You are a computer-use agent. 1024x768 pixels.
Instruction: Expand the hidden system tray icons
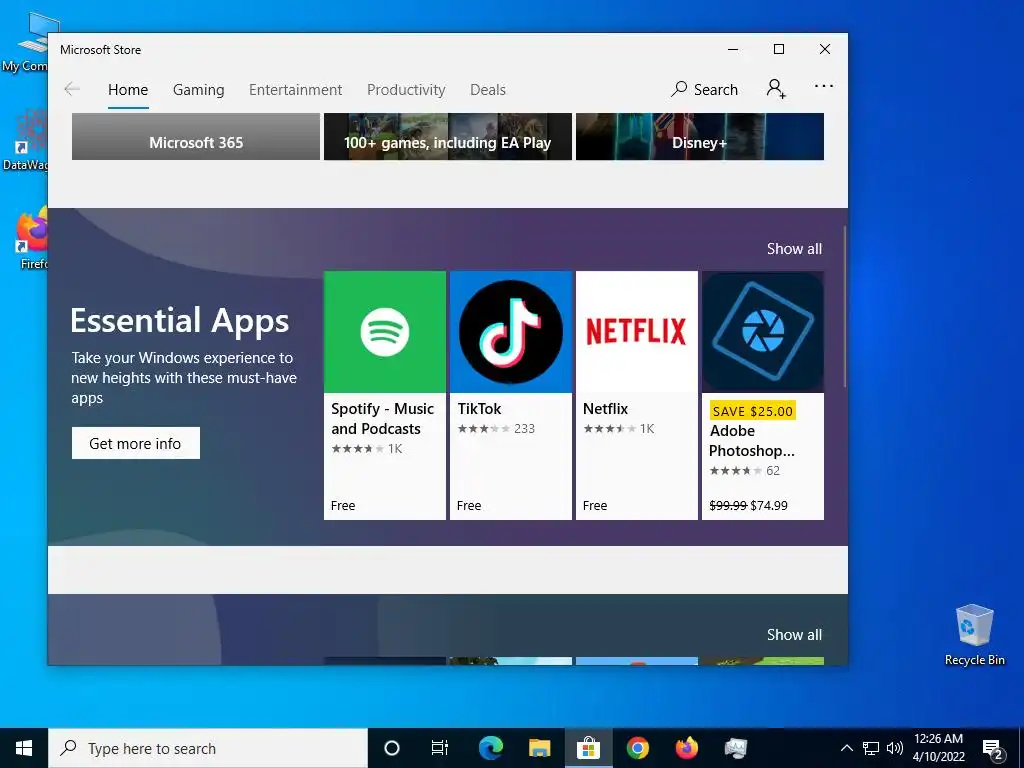(846, 748)
